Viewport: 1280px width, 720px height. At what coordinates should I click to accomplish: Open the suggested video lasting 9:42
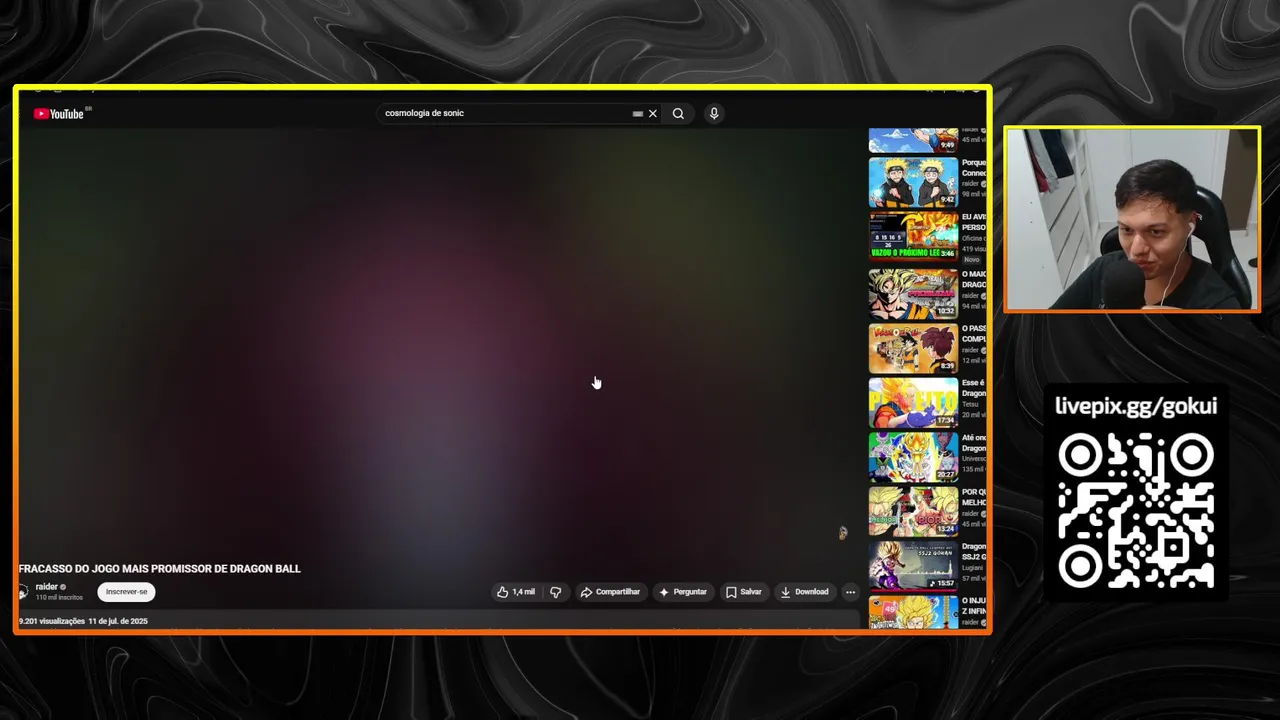point(913,182)
